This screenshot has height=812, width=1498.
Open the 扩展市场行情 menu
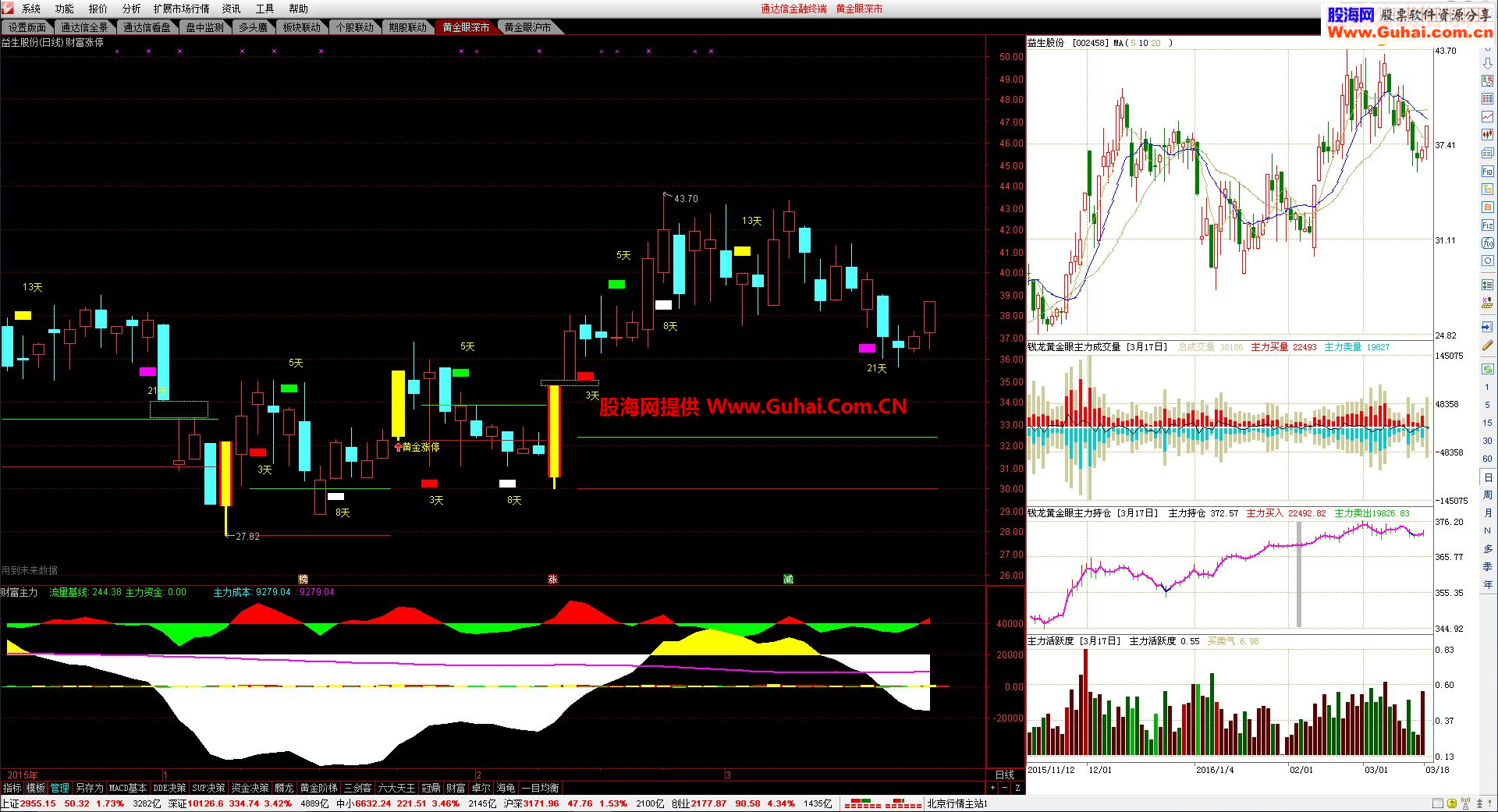coord(182,9)
